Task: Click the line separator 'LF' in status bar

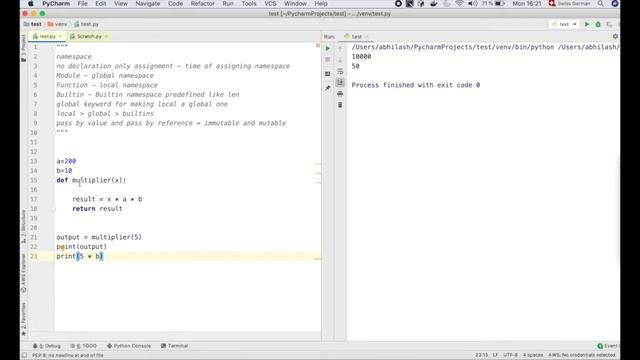Action: click(x=495, y=355)
